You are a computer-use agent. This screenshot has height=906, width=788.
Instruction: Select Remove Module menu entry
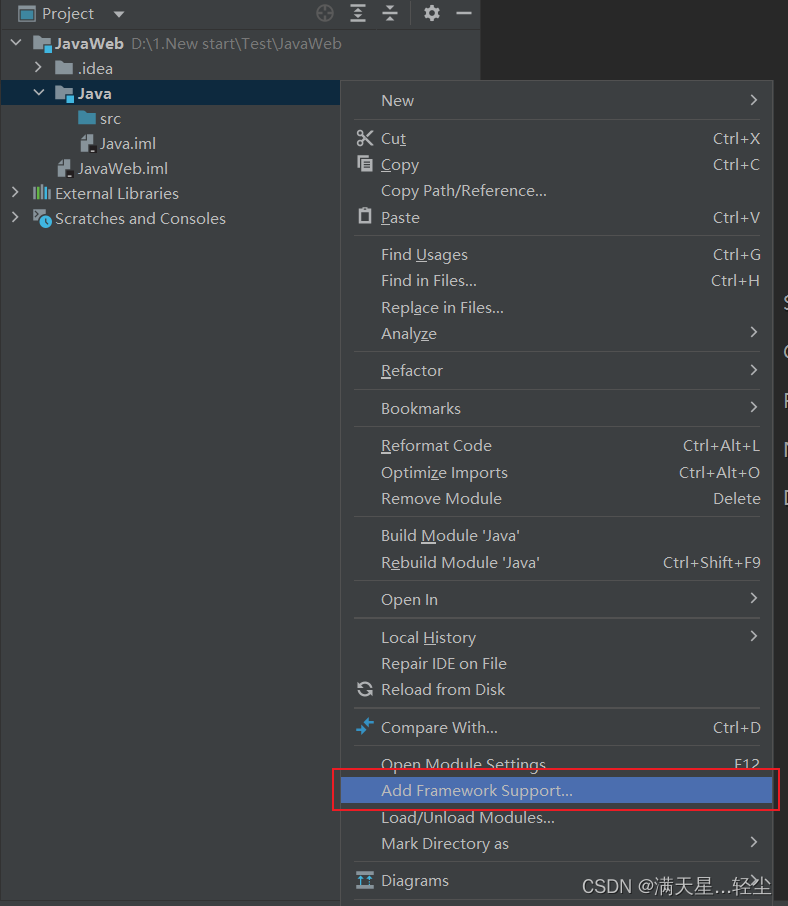[x=556, y=498]
